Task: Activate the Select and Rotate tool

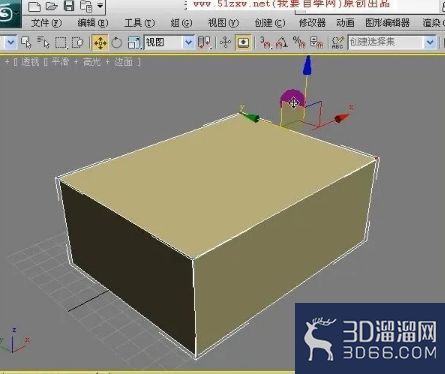Action: click(x=117, y=43)
